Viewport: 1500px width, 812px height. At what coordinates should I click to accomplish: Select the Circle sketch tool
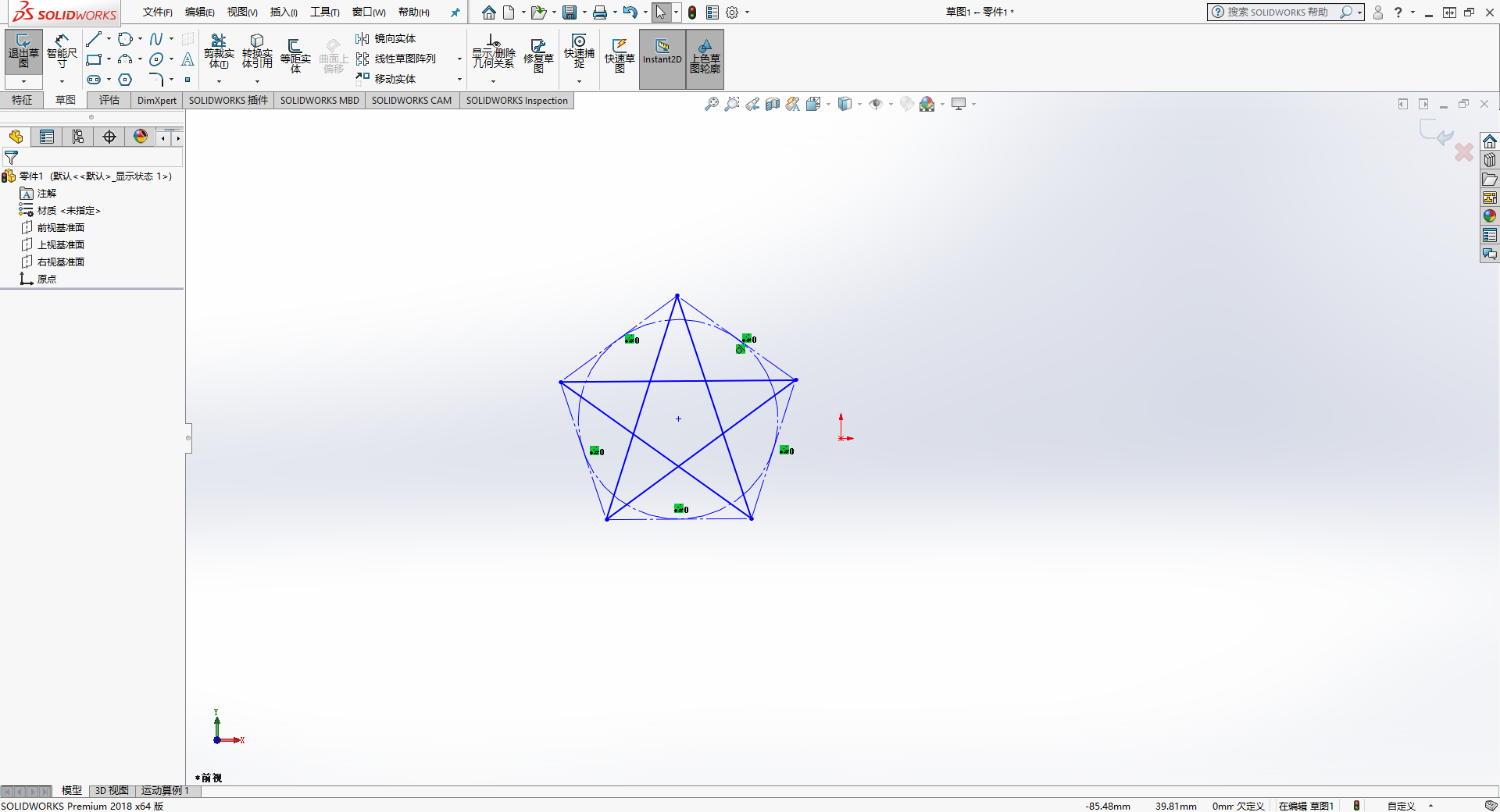click(x=125, y=39)
